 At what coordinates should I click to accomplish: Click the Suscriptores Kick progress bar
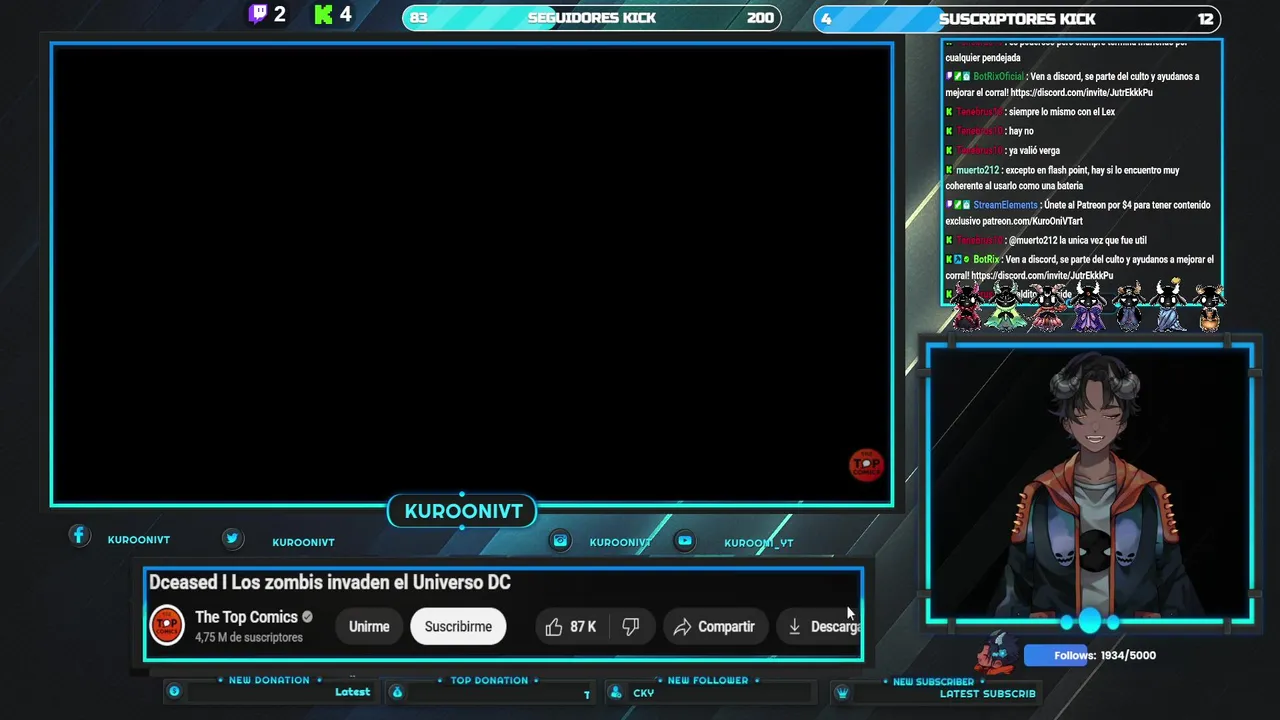tap(1017, 18)
